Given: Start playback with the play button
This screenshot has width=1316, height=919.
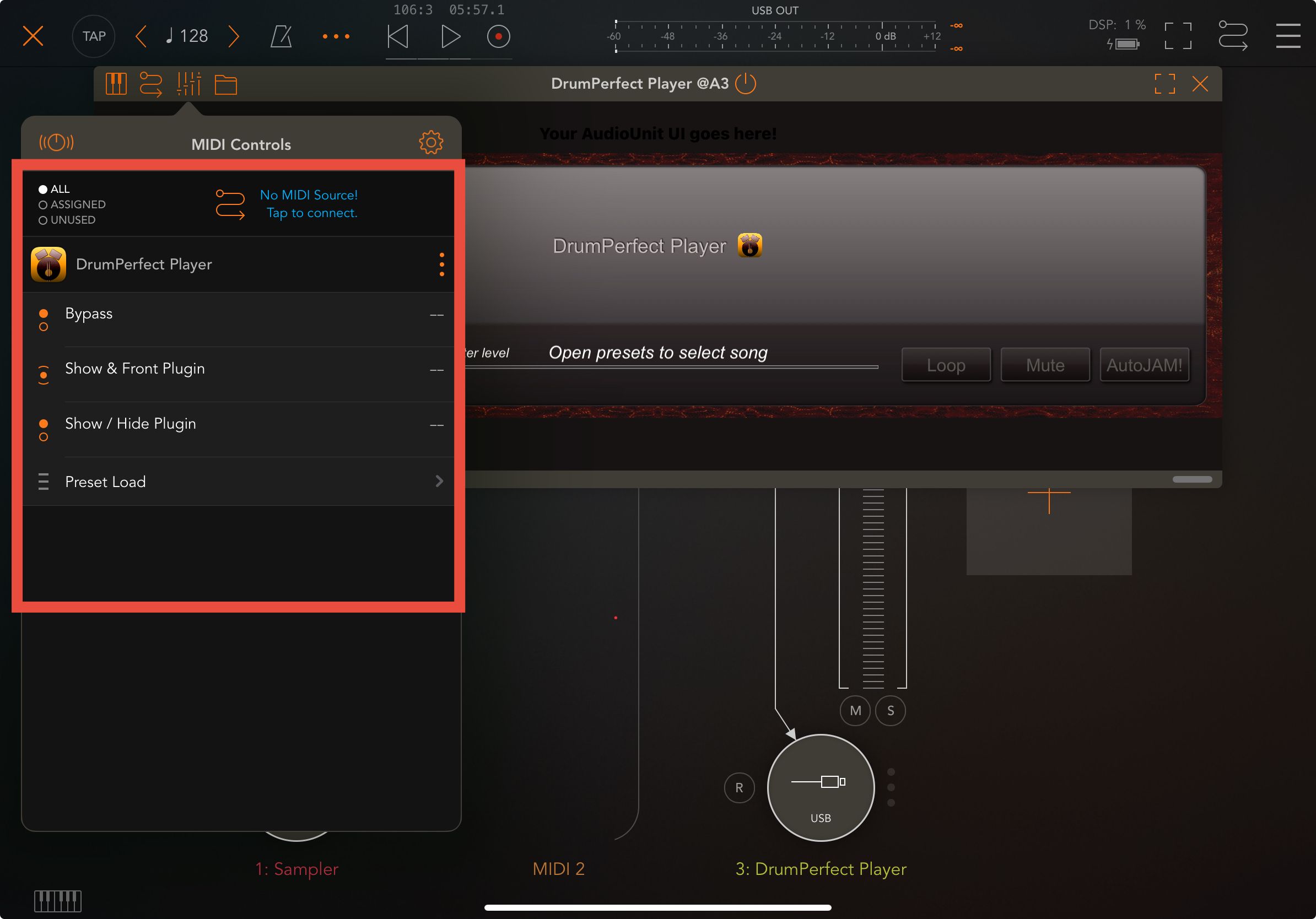Looking at the screenshot, I should [450, 36].
